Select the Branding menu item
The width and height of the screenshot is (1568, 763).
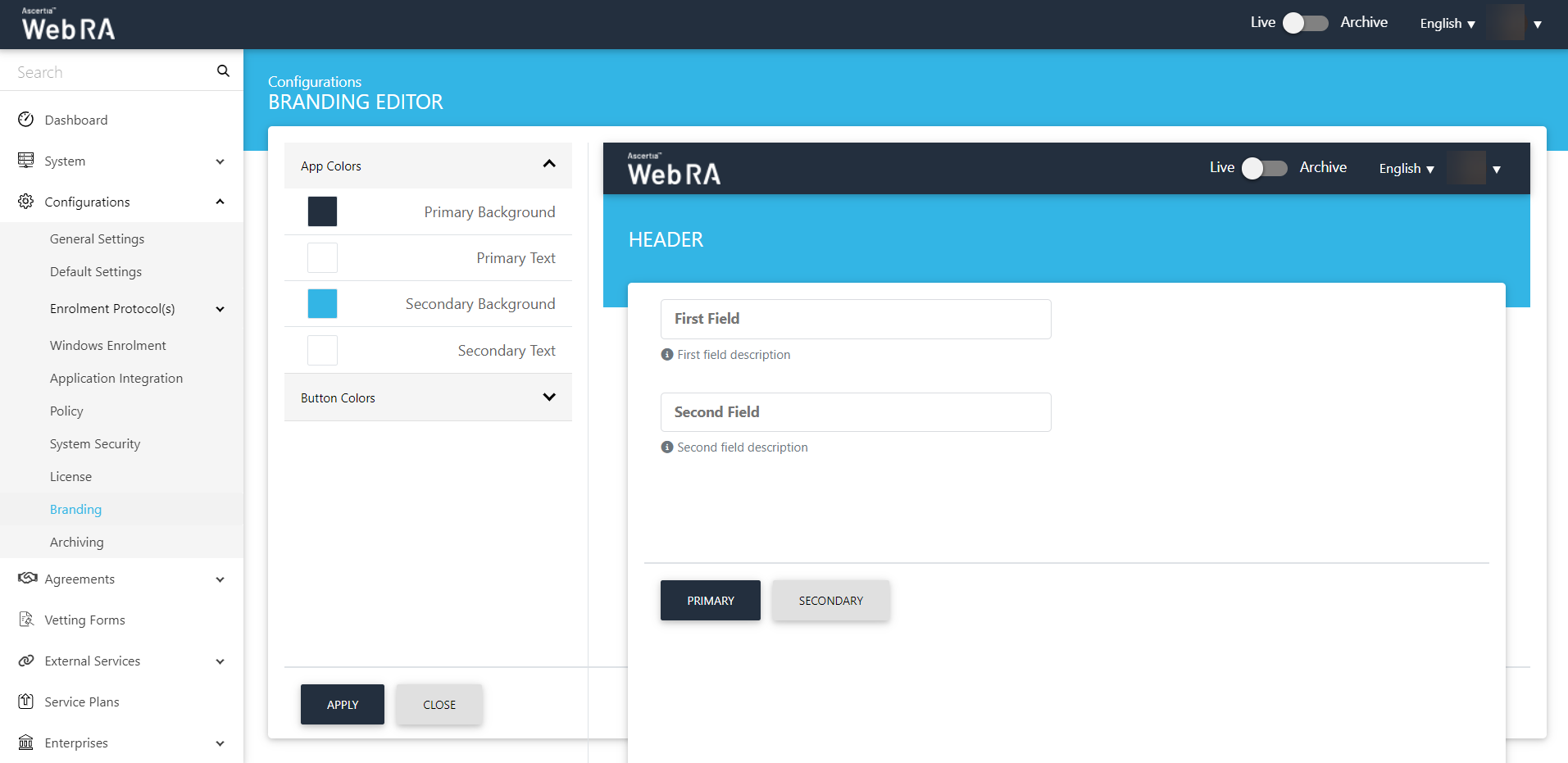point(75,509)
